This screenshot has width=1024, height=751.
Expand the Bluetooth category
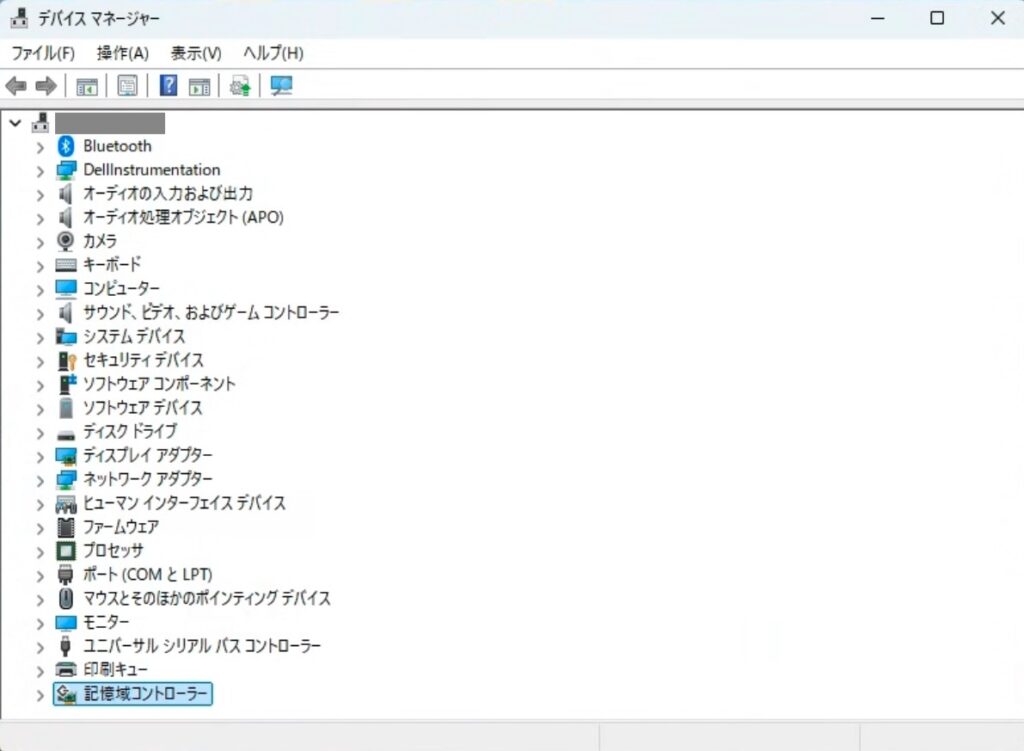40,146
